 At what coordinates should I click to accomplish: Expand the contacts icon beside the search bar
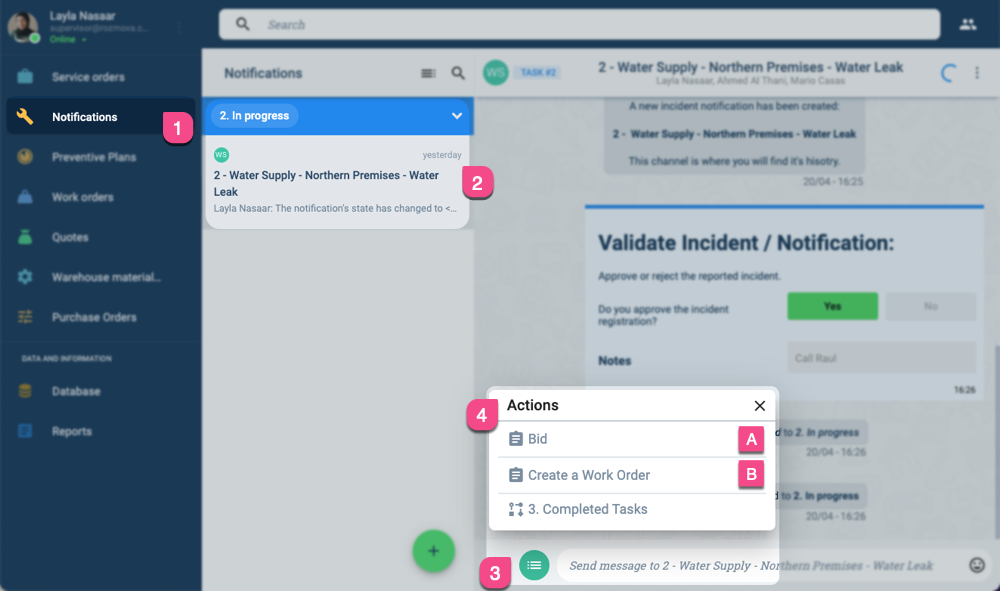(x=967, y=24)
